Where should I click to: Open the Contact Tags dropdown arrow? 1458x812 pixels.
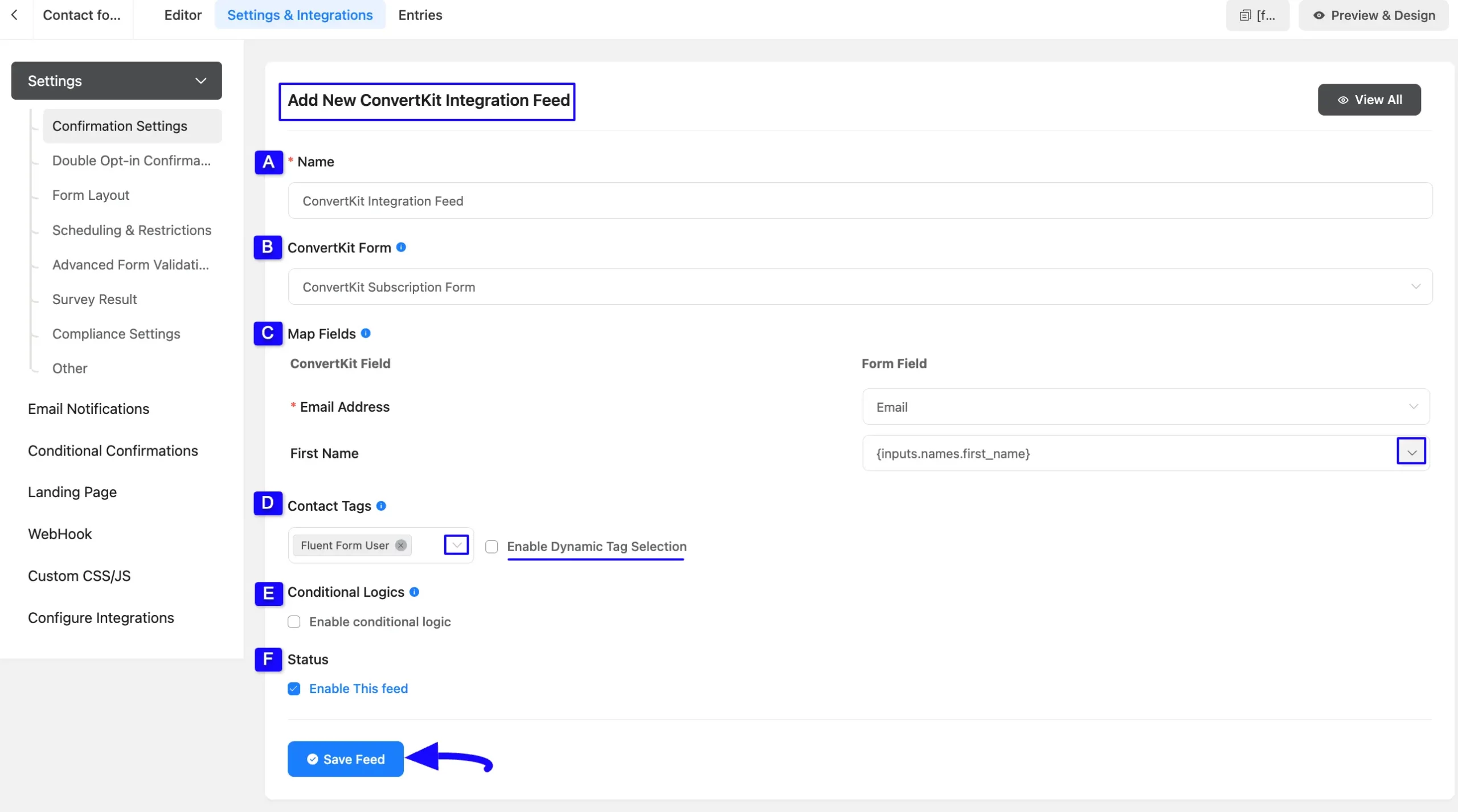pyautogui.click(x=456, y=545)
